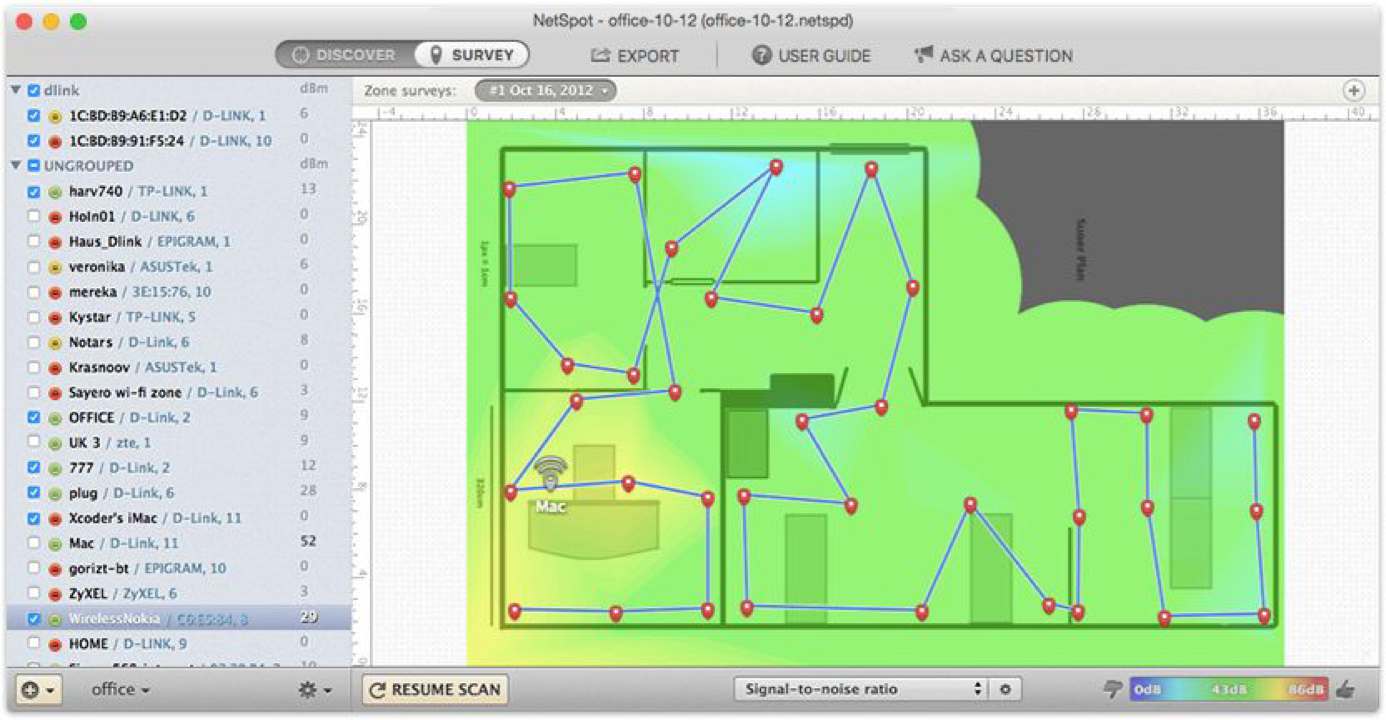
Task: Click the plug network name
Action: coord(83,493)
